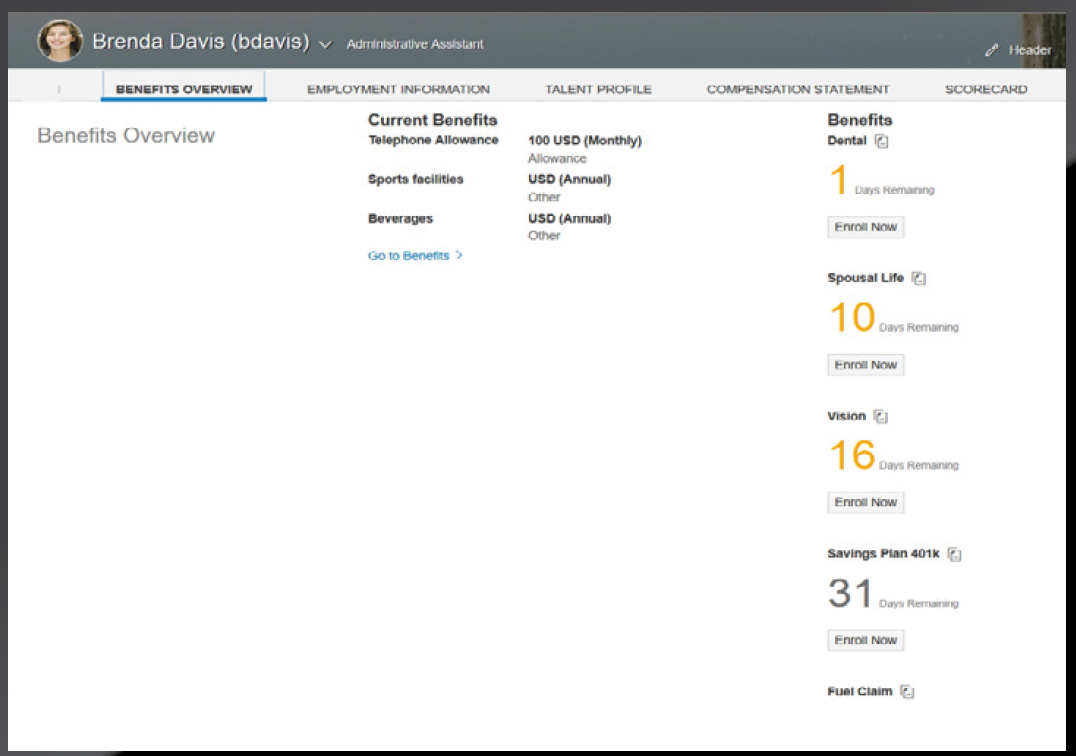This screenshot has height=756, width=1076.
Task: Switch to Employment Information tab
Action: pos(398,89)
